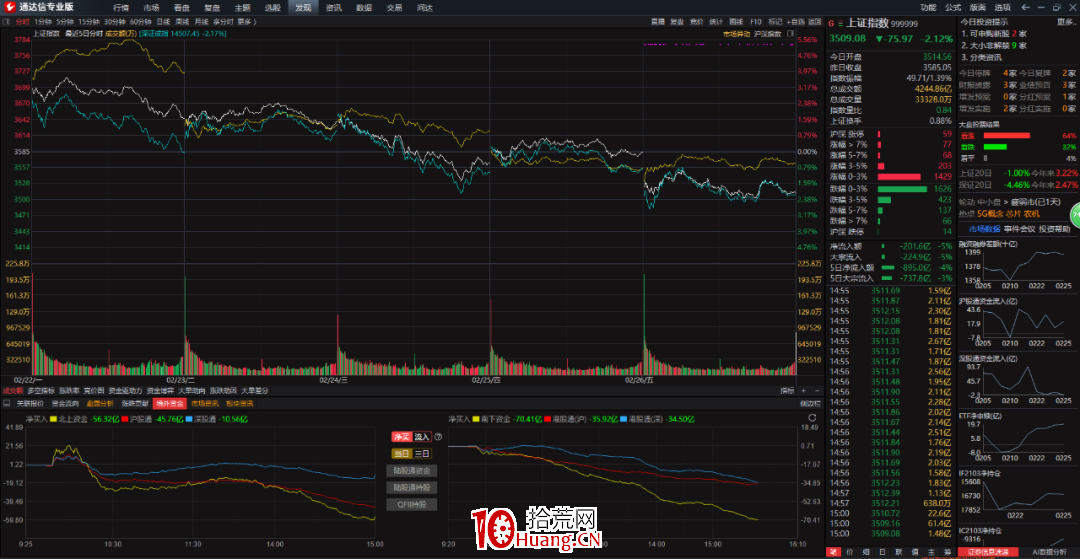Select the 当日 period toggle
Viewport: 1080px width, 559px height.
click(401, 454)
